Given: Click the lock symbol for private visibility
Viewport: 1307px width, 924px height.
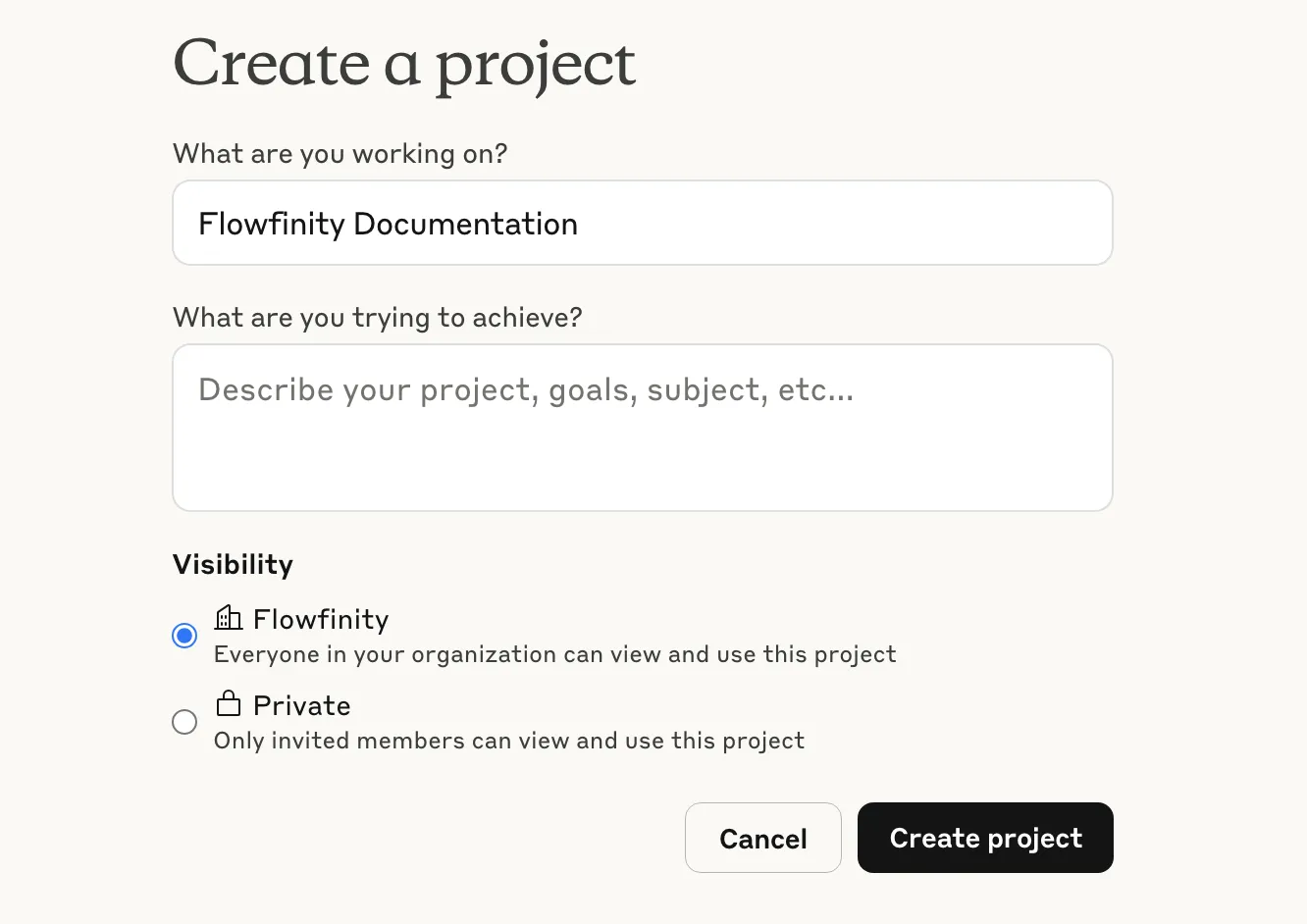Looking at the screenshot, I should pos(228,702).
